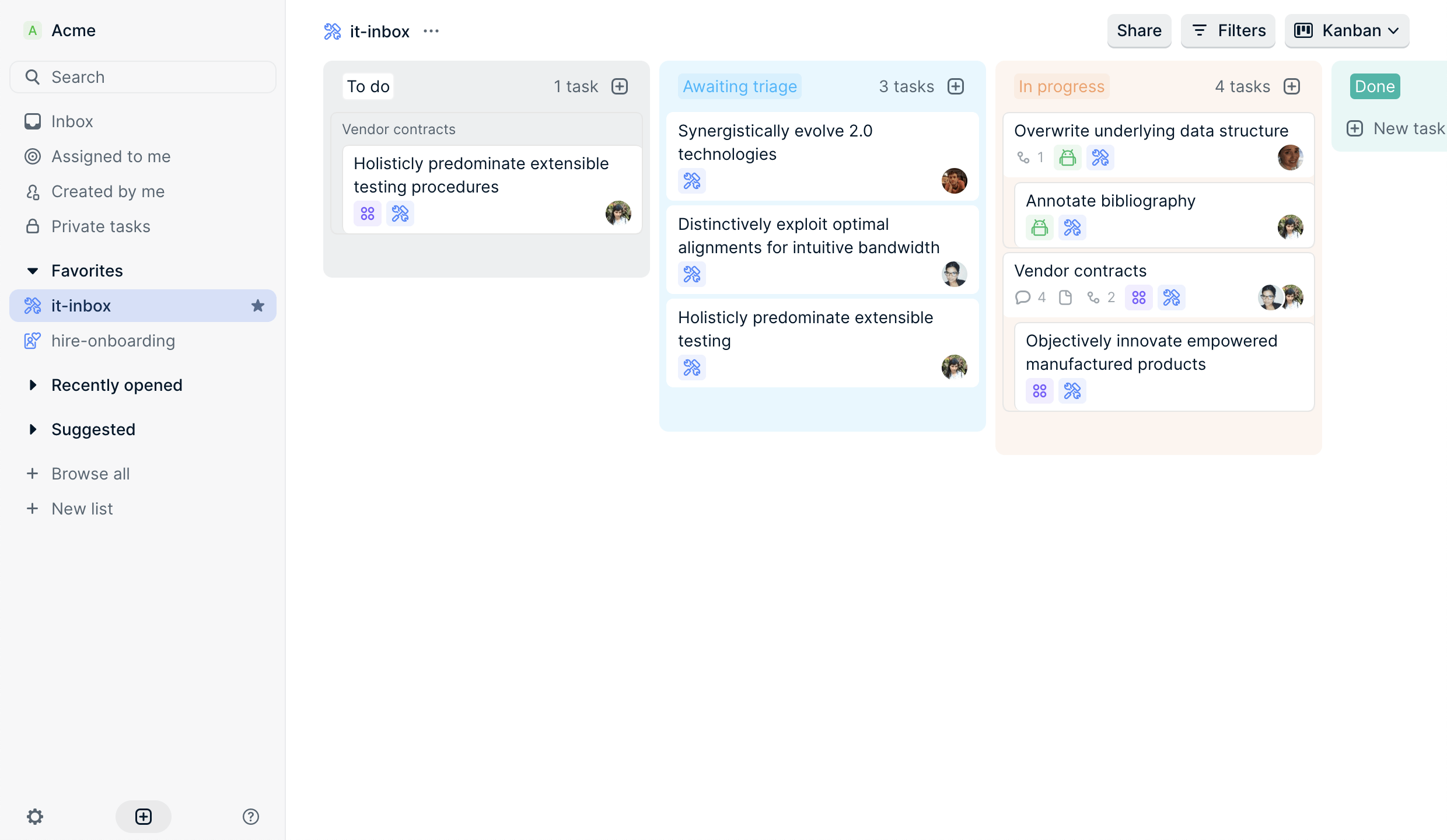1447x840 pixels.
Task: Click the comments icon on Vendor contracts card
Action: point(1023,297)
